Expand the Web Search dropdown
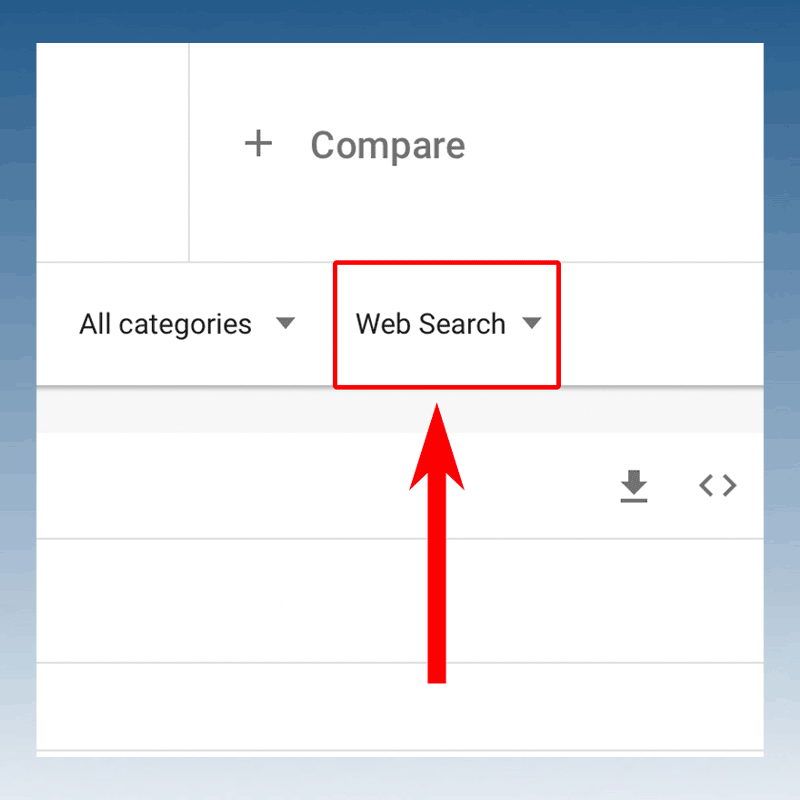The height and width of the screenshot is (800, 800). tap(447, 324)
